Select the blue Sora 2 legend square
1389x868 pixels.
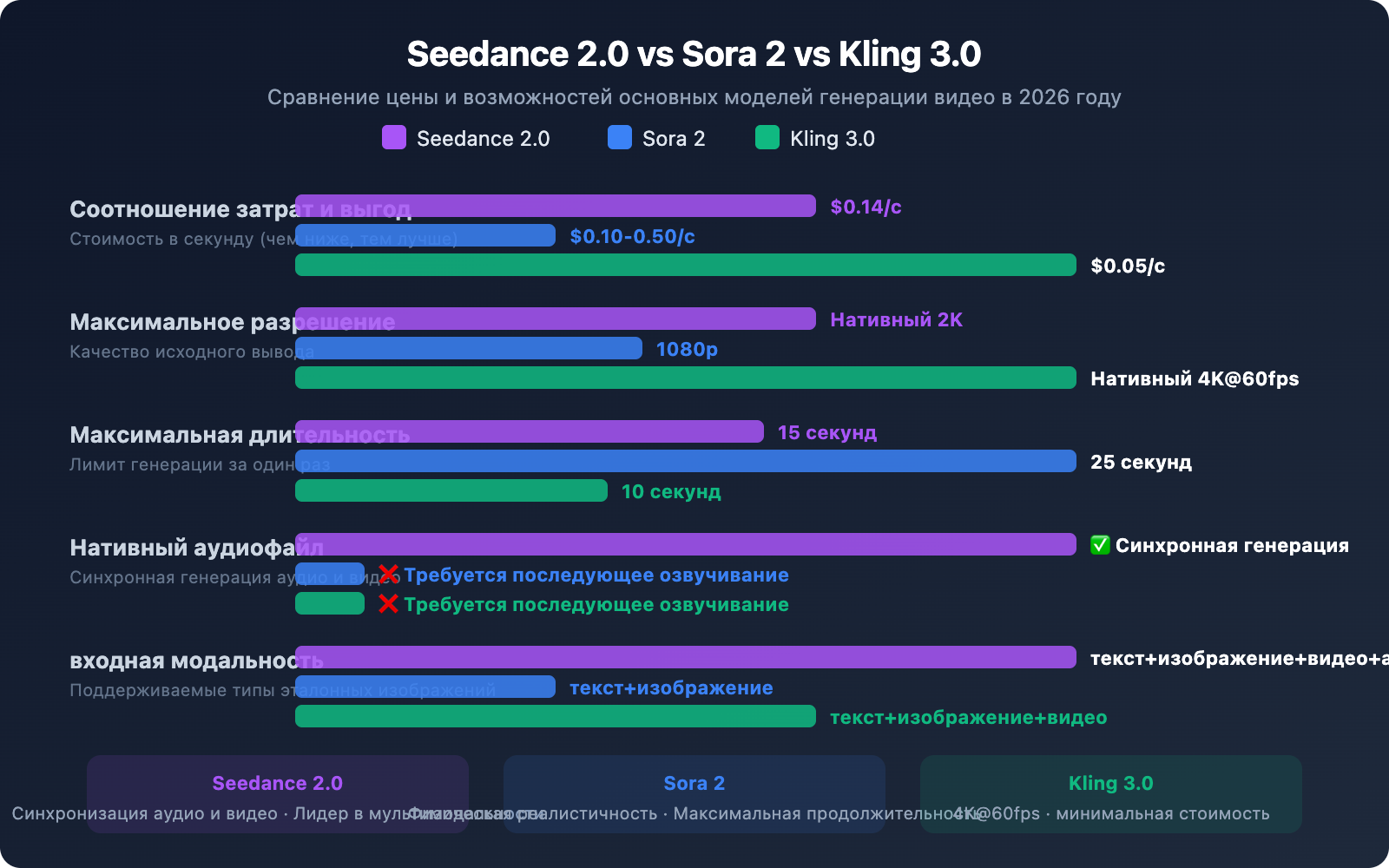(618, 138)
